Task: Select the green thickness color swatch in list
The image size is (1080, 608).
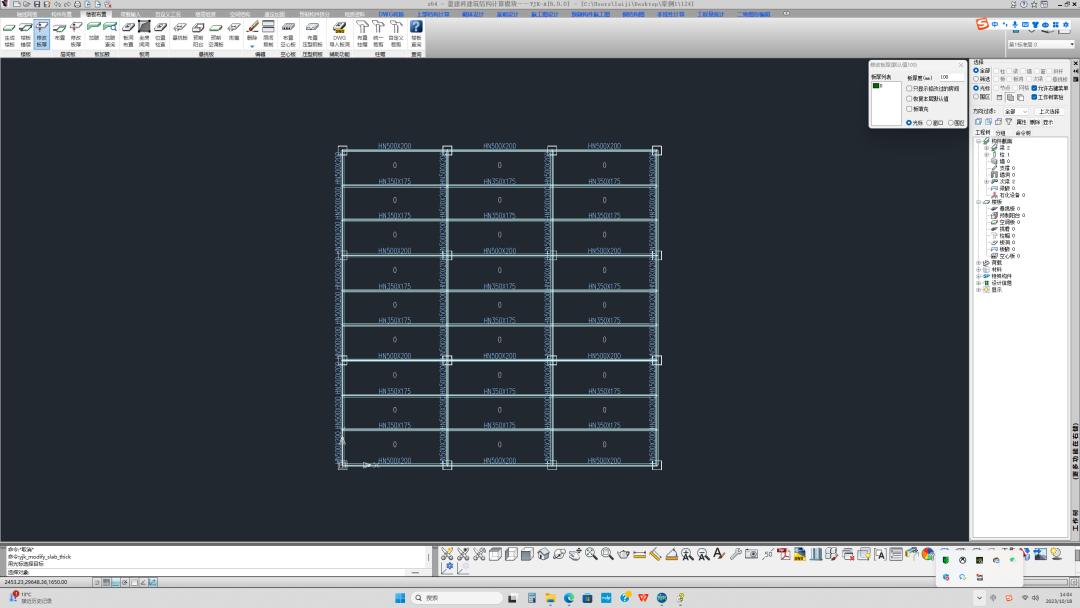Action: click(x=876, y=86)
